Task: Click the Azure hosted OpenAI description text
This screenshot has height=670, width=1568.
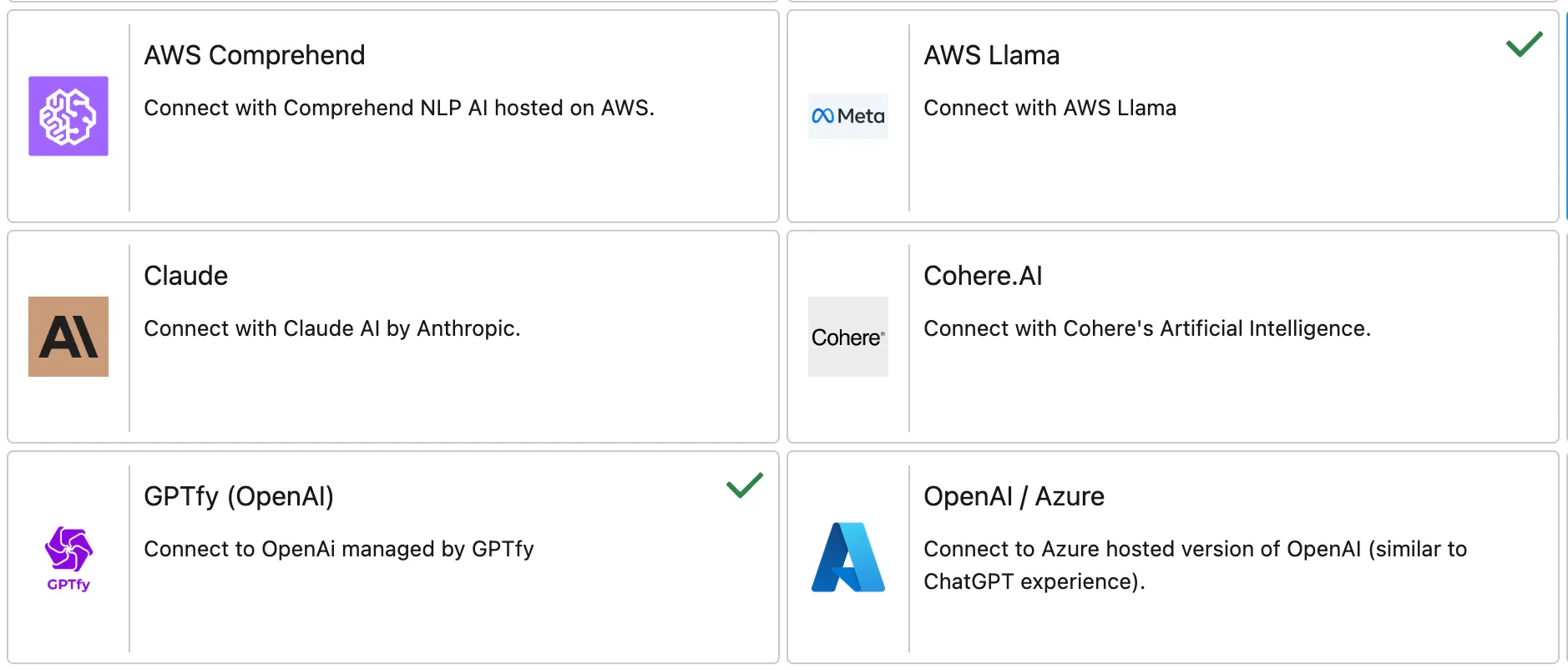Action: click(1194, 565)
